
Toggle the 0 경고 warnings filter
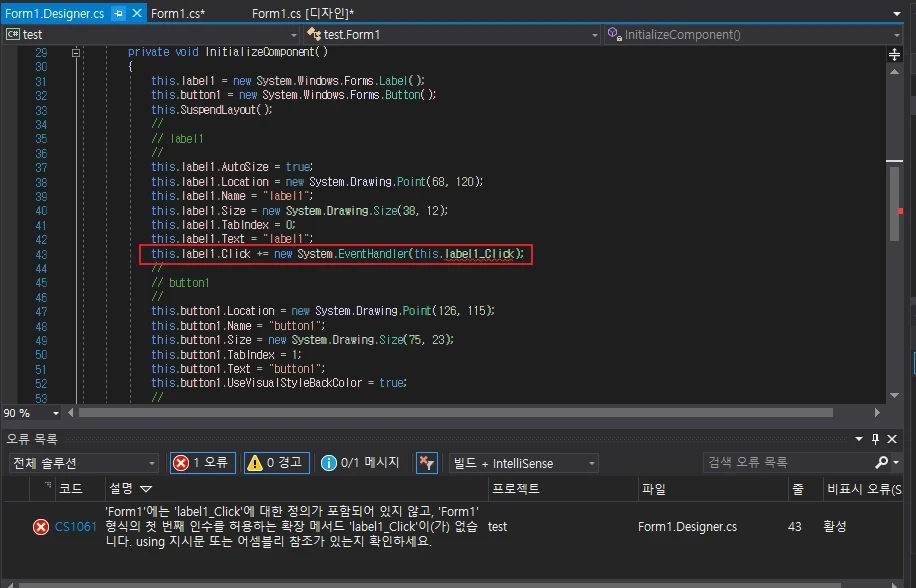[275, 463]
